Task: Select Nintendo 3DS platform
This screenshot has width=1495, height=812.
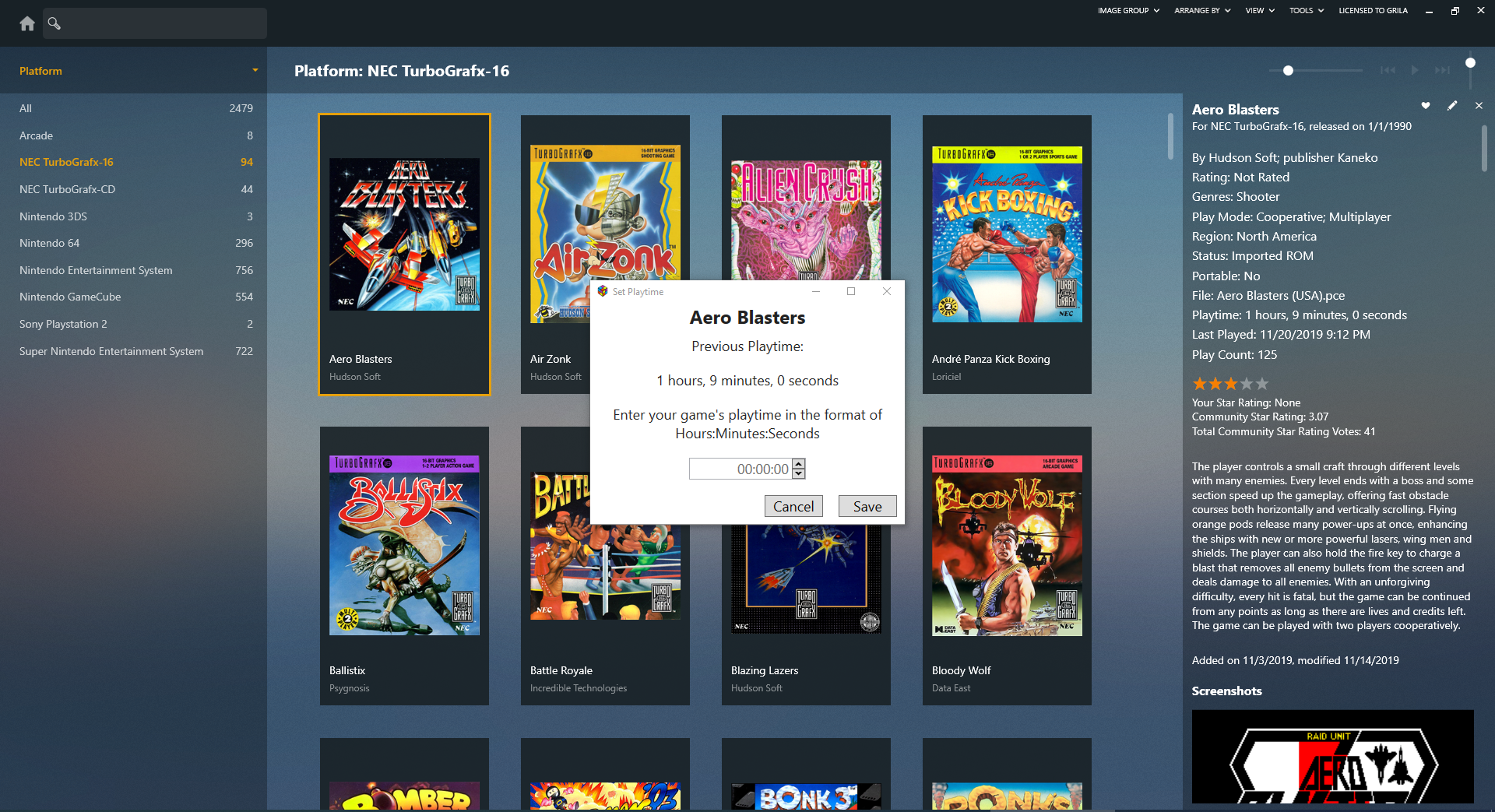Action: point(134,216)
